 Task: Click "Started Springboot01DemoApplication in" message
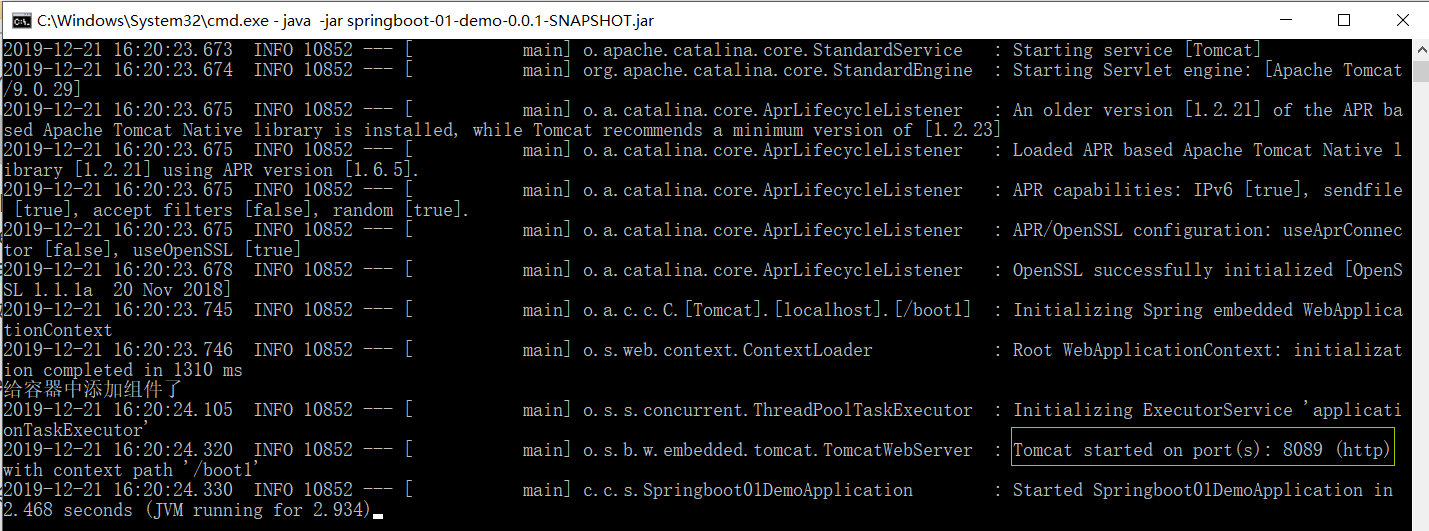[x=1202, y=490]
